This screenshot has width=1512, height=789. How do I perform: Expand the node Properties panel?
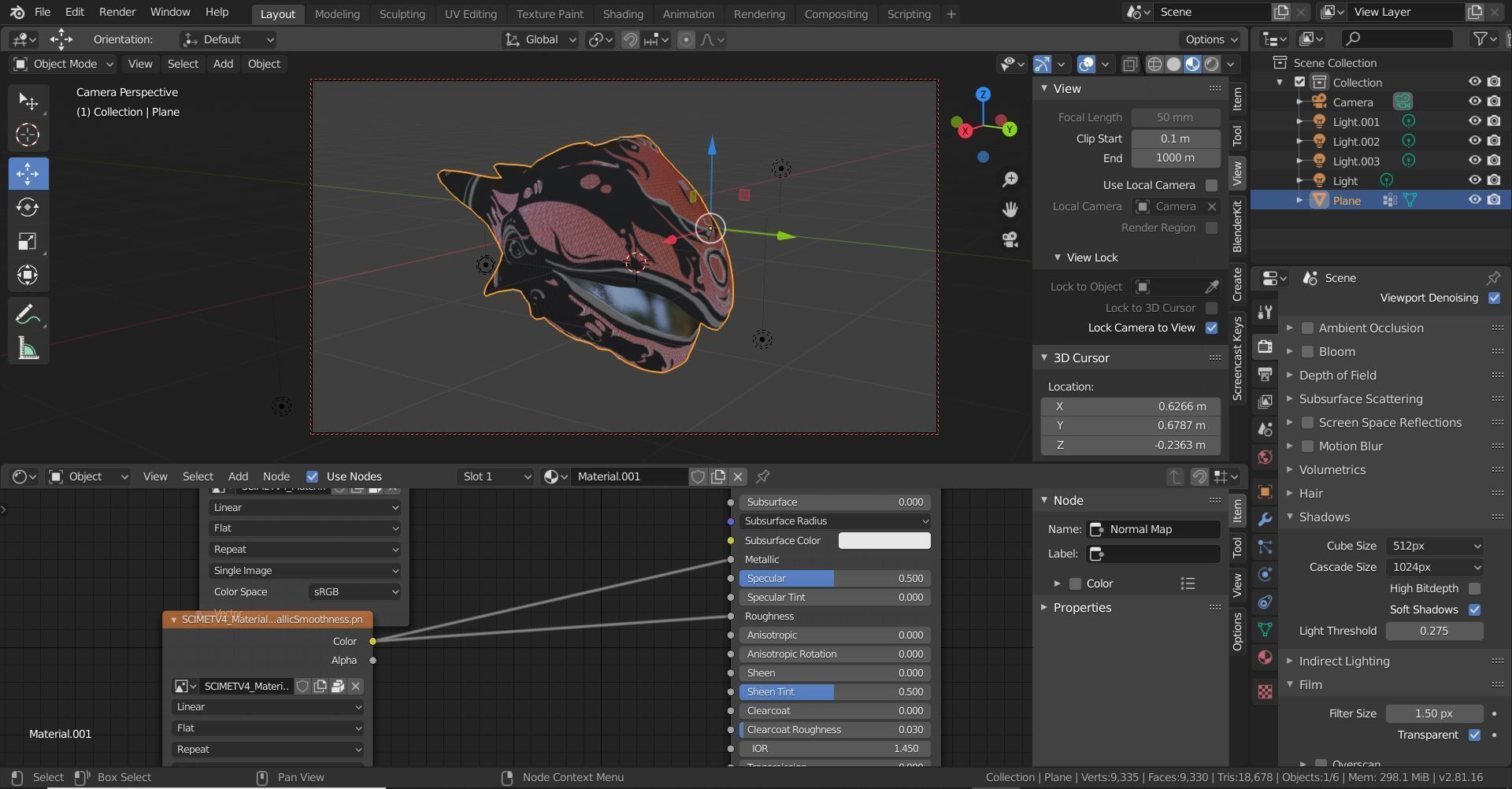point(1081,607)
